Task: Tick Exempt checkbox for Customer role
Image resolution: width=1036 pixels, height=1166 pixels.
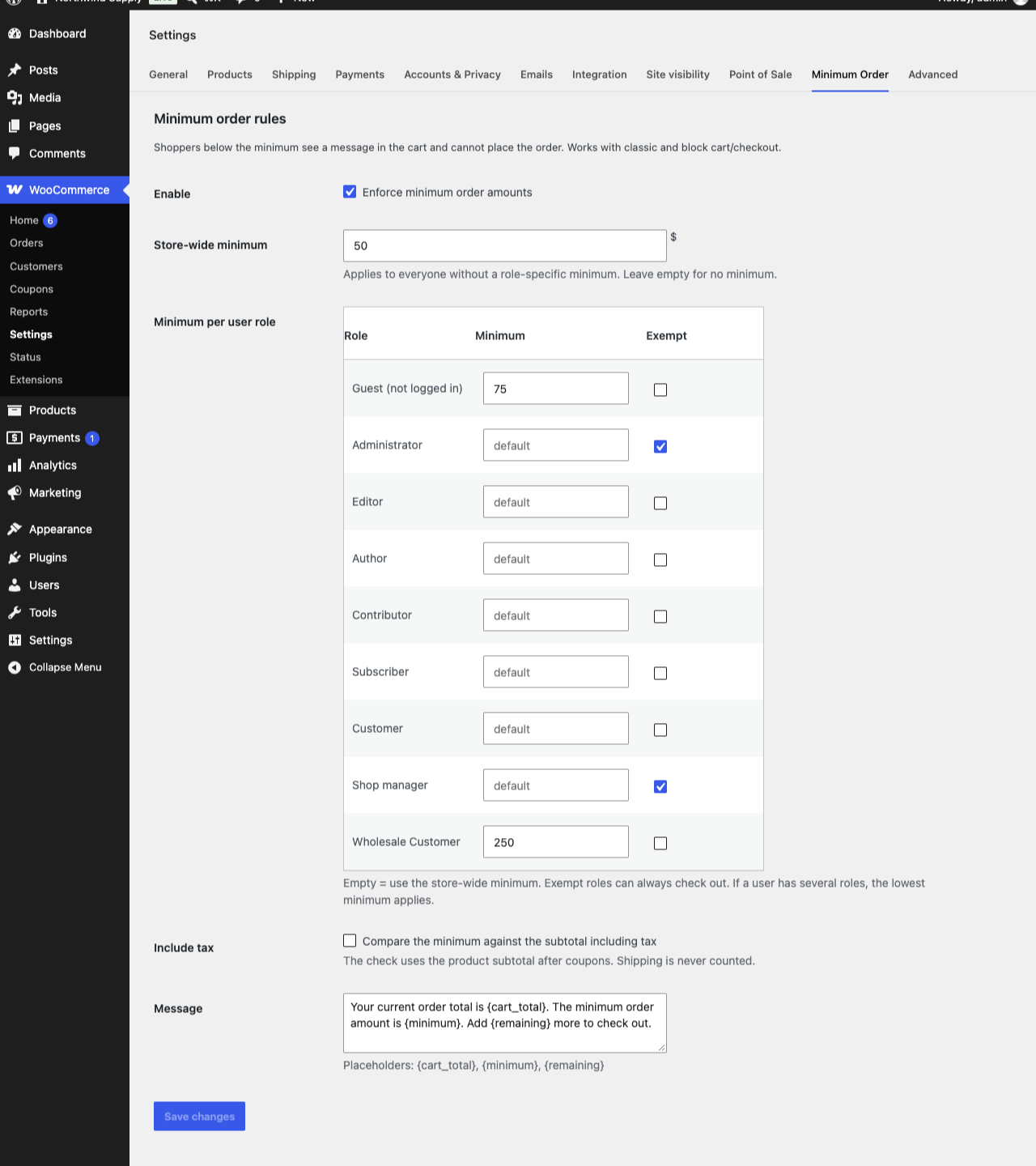Action: coord(660,730)
